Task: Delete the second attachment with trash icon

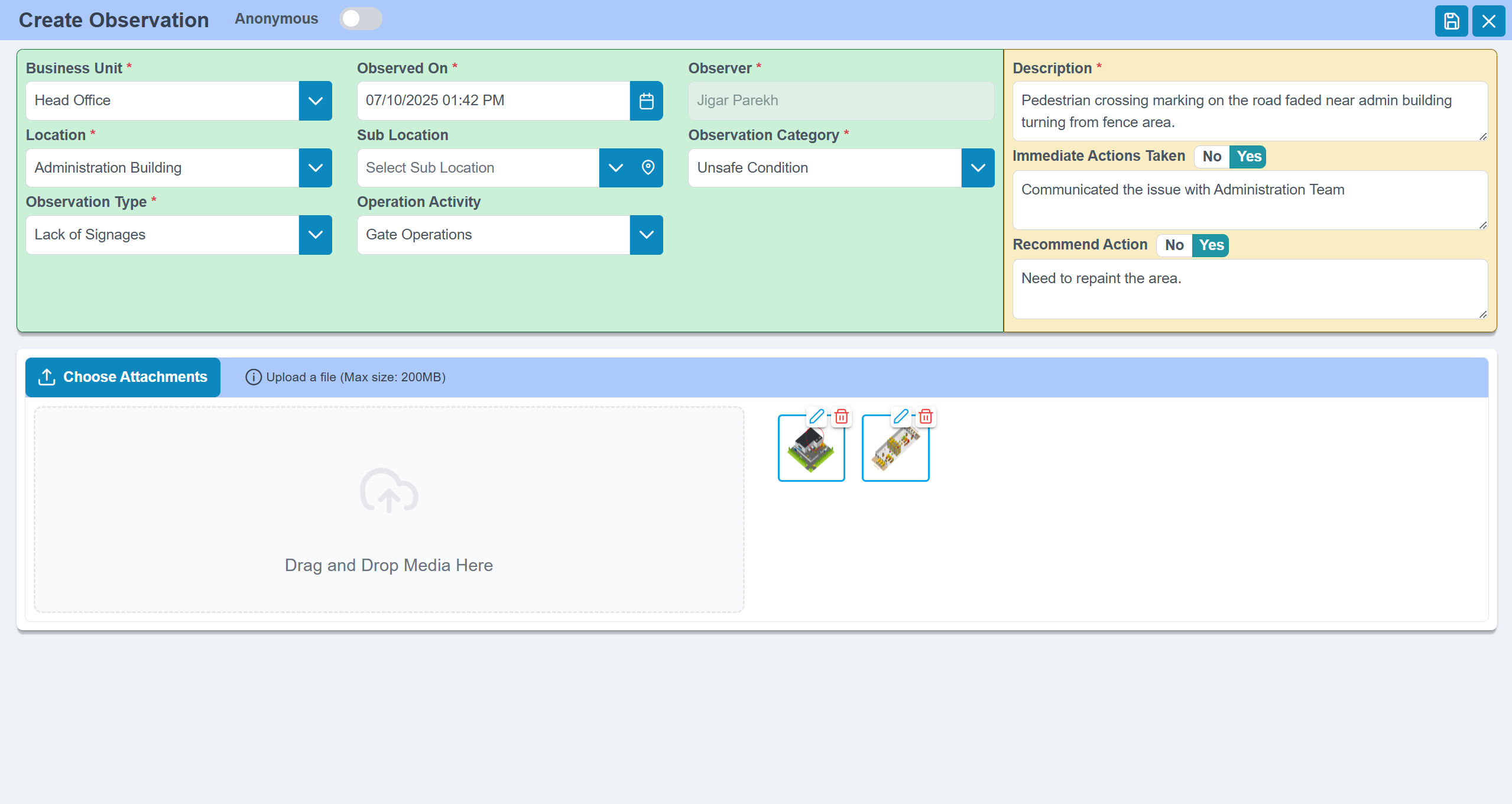Action: [x=926, y=417]
